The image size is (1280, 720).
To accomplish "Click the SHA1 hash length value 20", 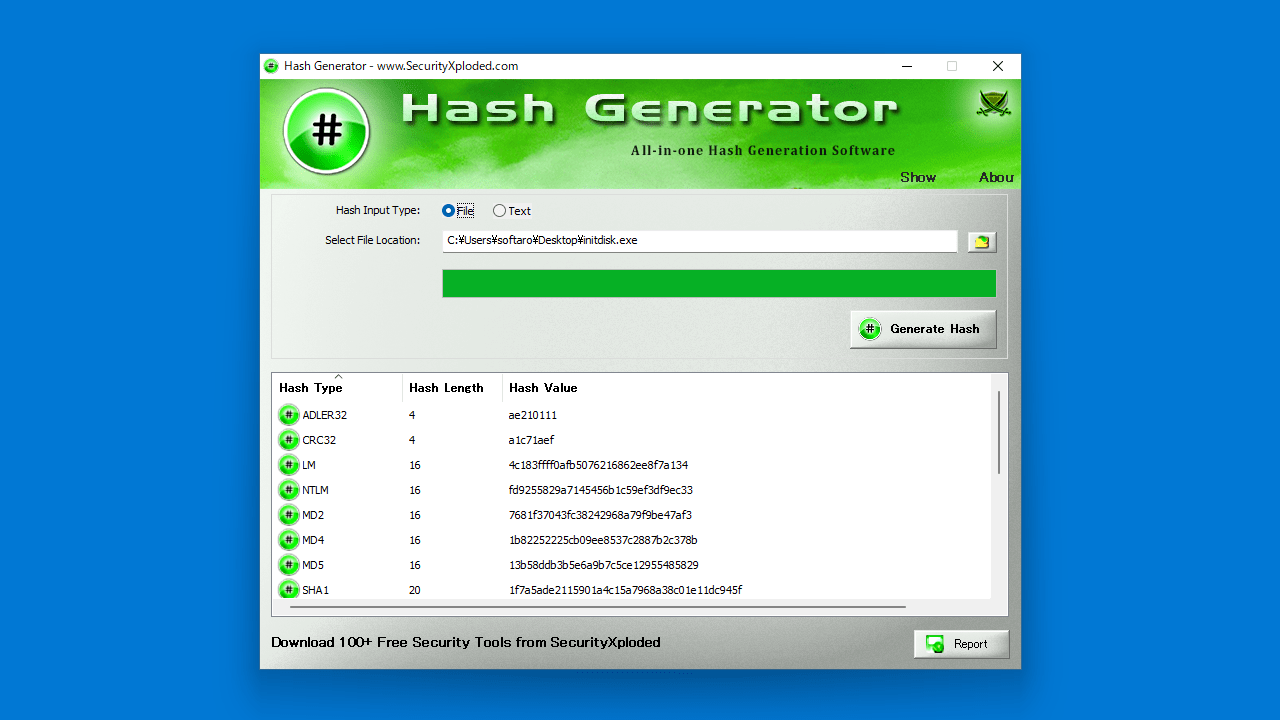I will pyautogui.click(x=415, y=590).
